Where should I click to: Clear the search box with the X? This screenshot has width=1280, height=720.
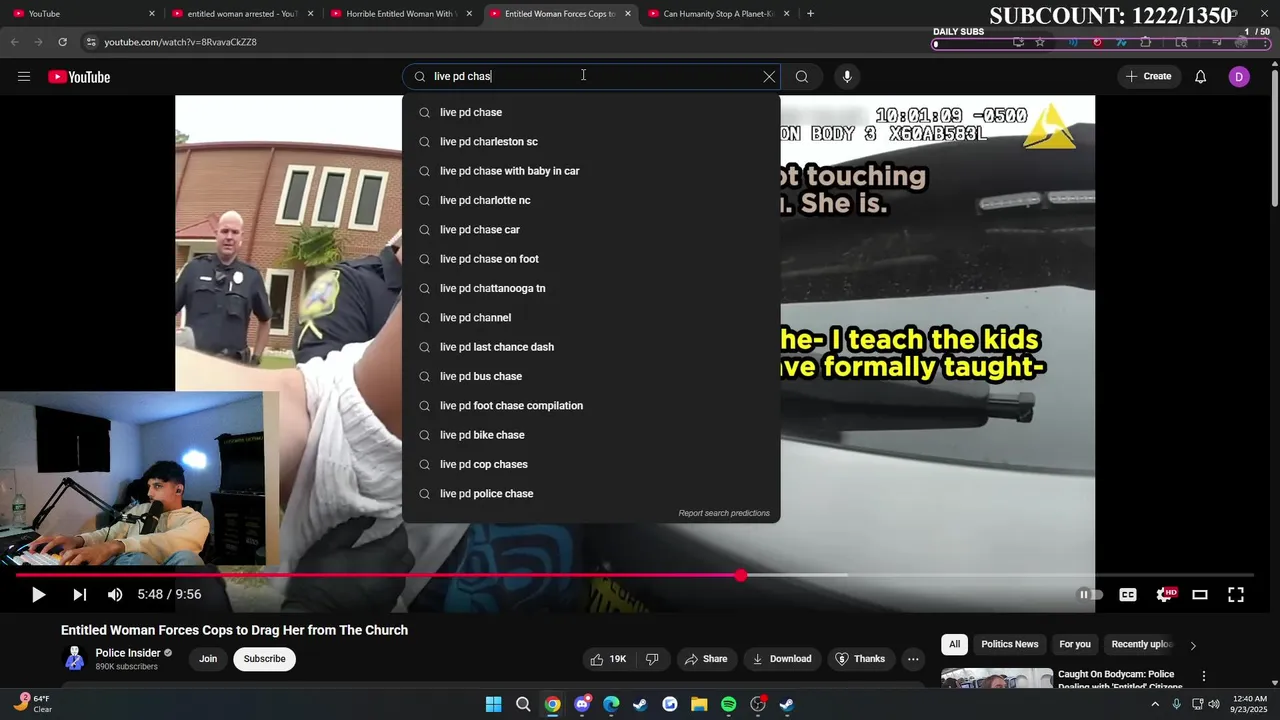(x=769, y=77)
